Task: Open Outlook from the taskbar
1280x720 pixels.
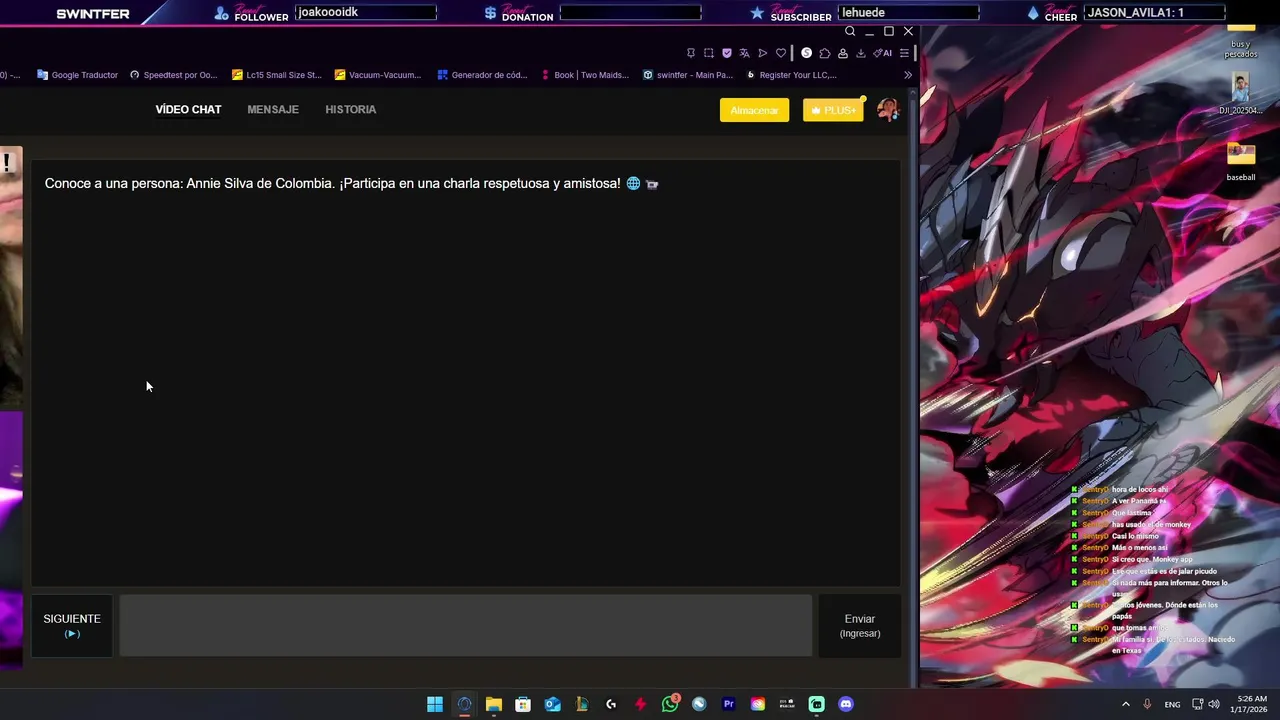Action: pos(552,704)
